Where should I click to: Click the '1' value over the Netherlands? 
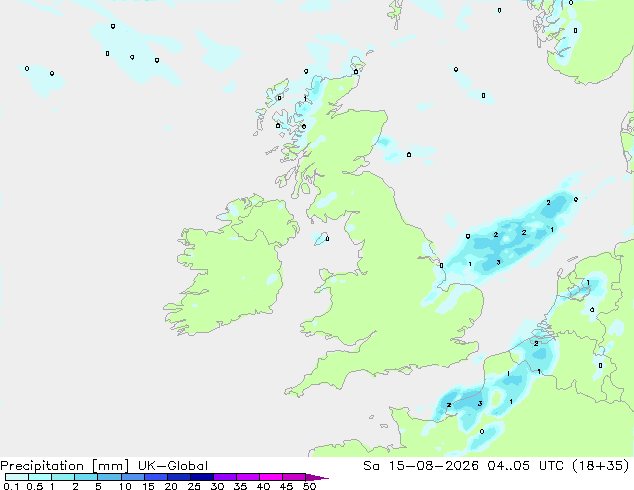588,283
